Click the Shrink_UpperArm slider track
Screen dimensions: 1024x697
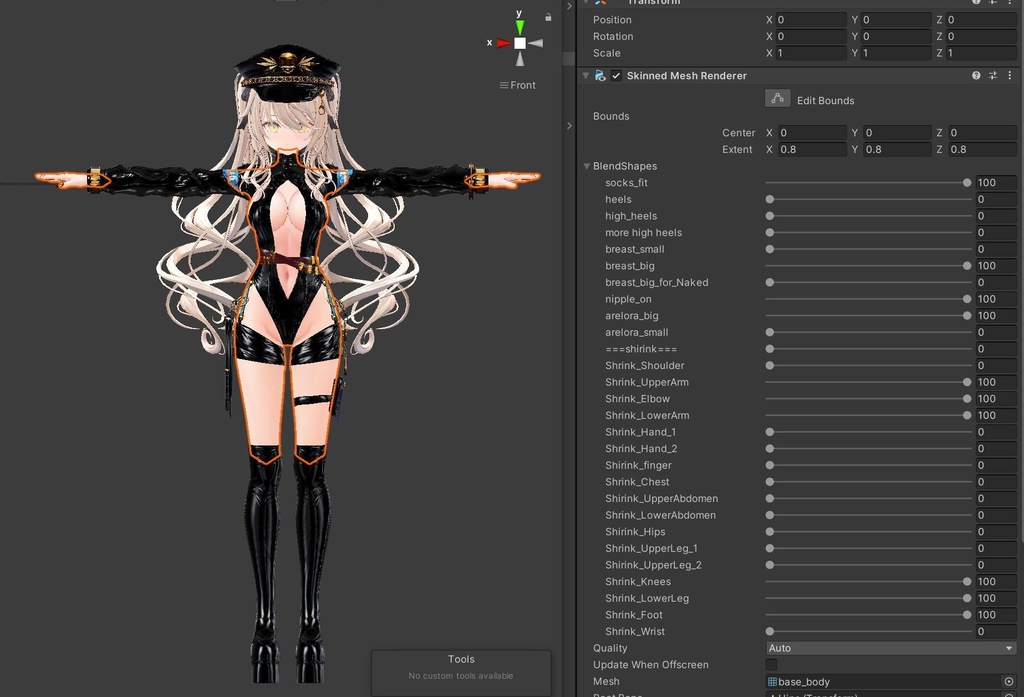click(x=869, y=382)
